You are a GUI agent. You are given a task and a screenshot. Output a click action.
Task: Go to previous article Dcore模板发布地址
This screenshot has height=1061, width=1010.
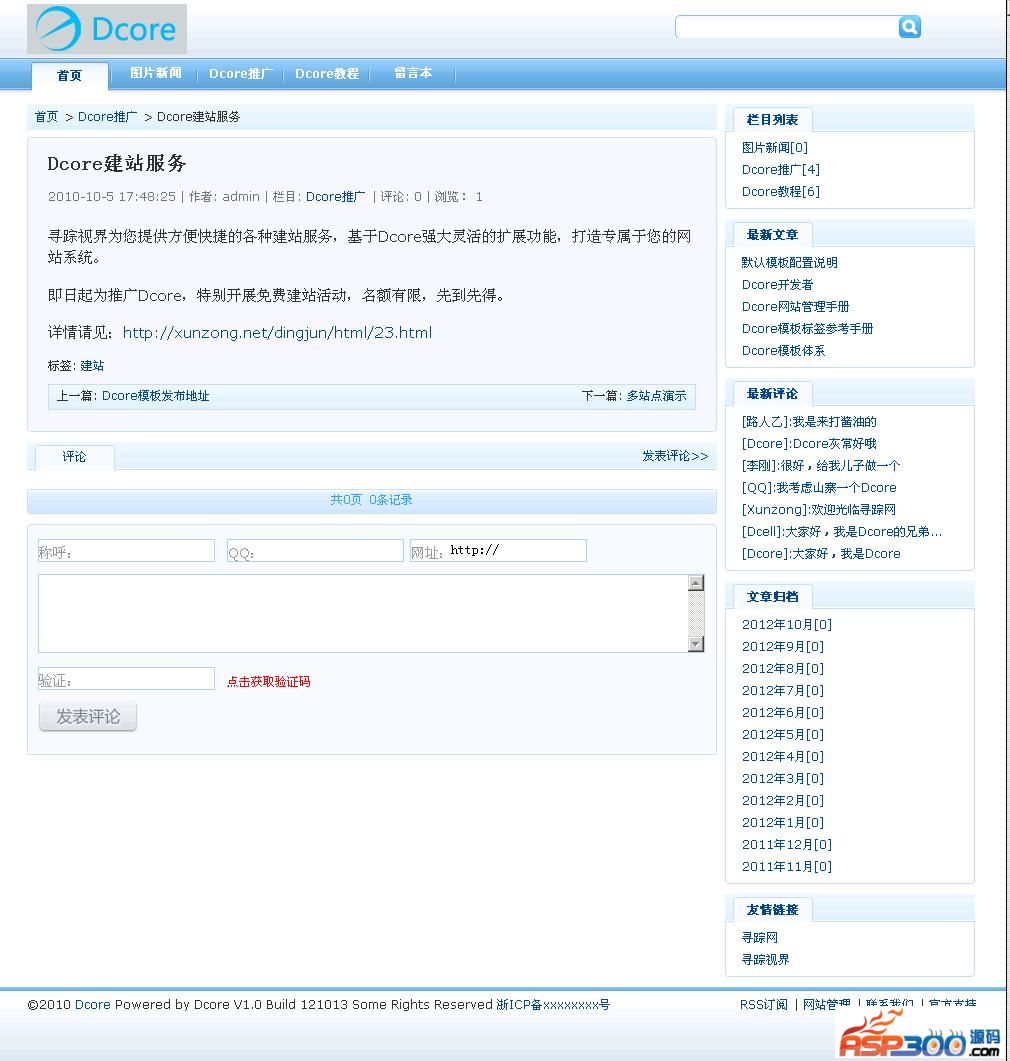pyautogui.click(x=156, y=396)
